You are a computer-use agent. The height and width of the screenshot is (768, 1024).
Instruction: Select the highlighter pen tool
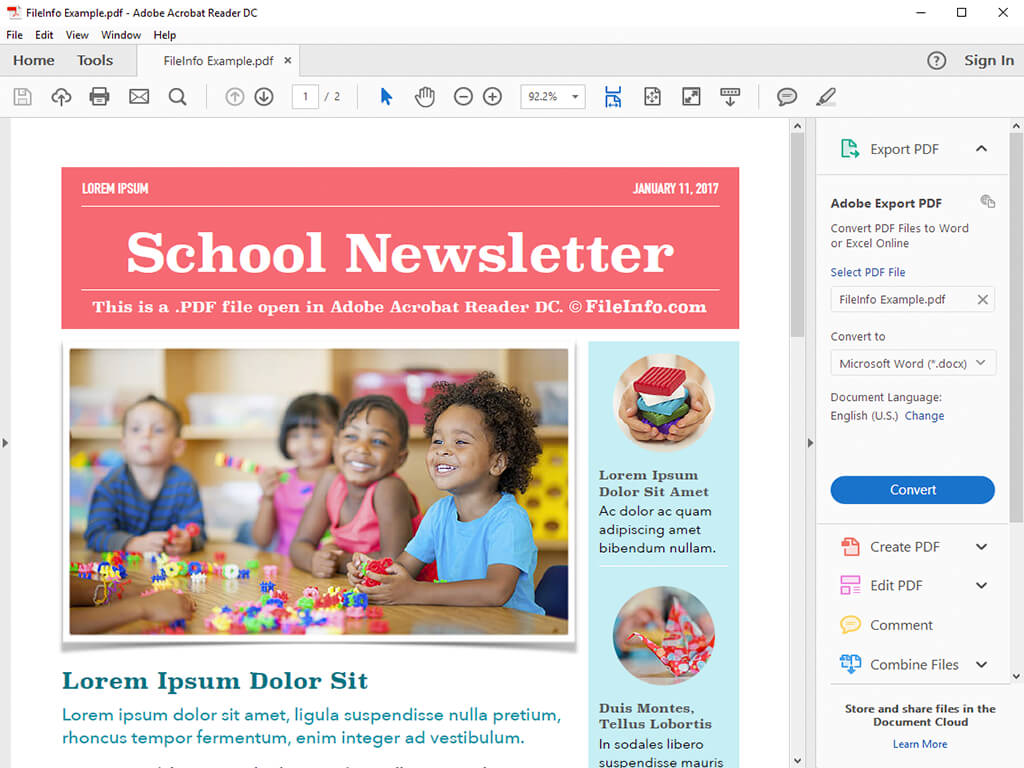(x=825, y=97)
